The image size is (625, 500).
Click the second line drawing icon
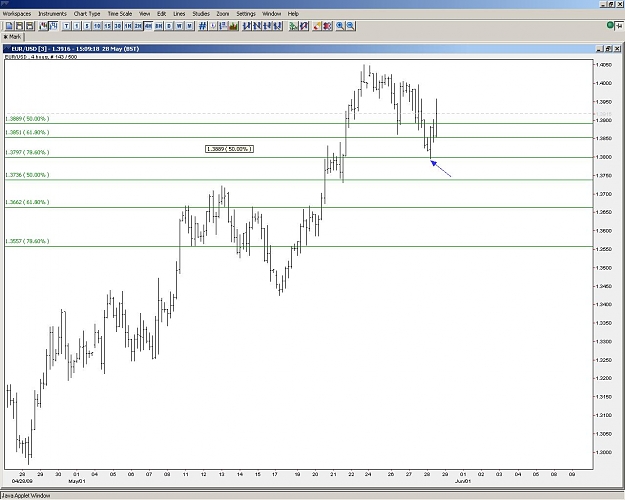(x=257, y=26)
